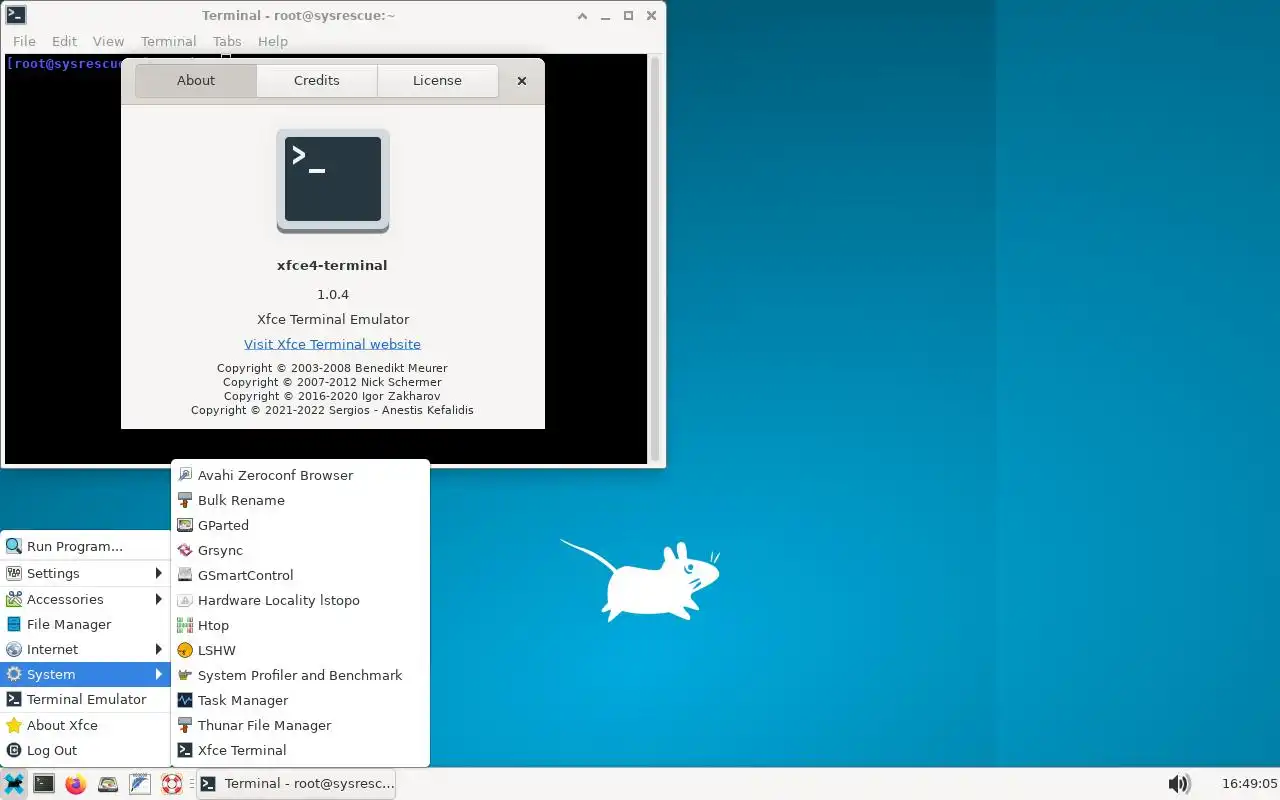Open the feather text editor panel launcher
1280x800 pixels.
pyautogui.click(x=140, y=784)
